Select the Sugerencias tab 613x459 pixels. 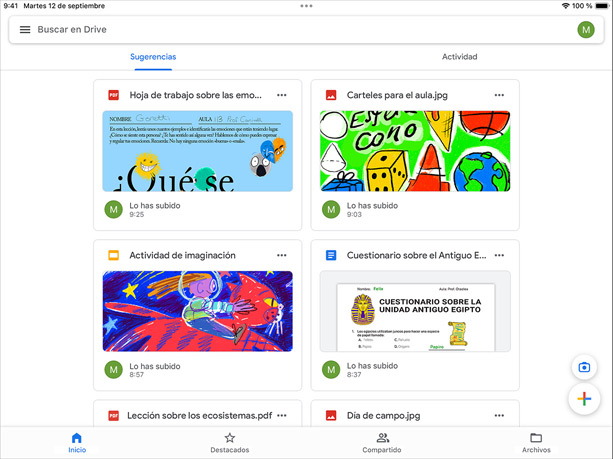click(153, 57)
